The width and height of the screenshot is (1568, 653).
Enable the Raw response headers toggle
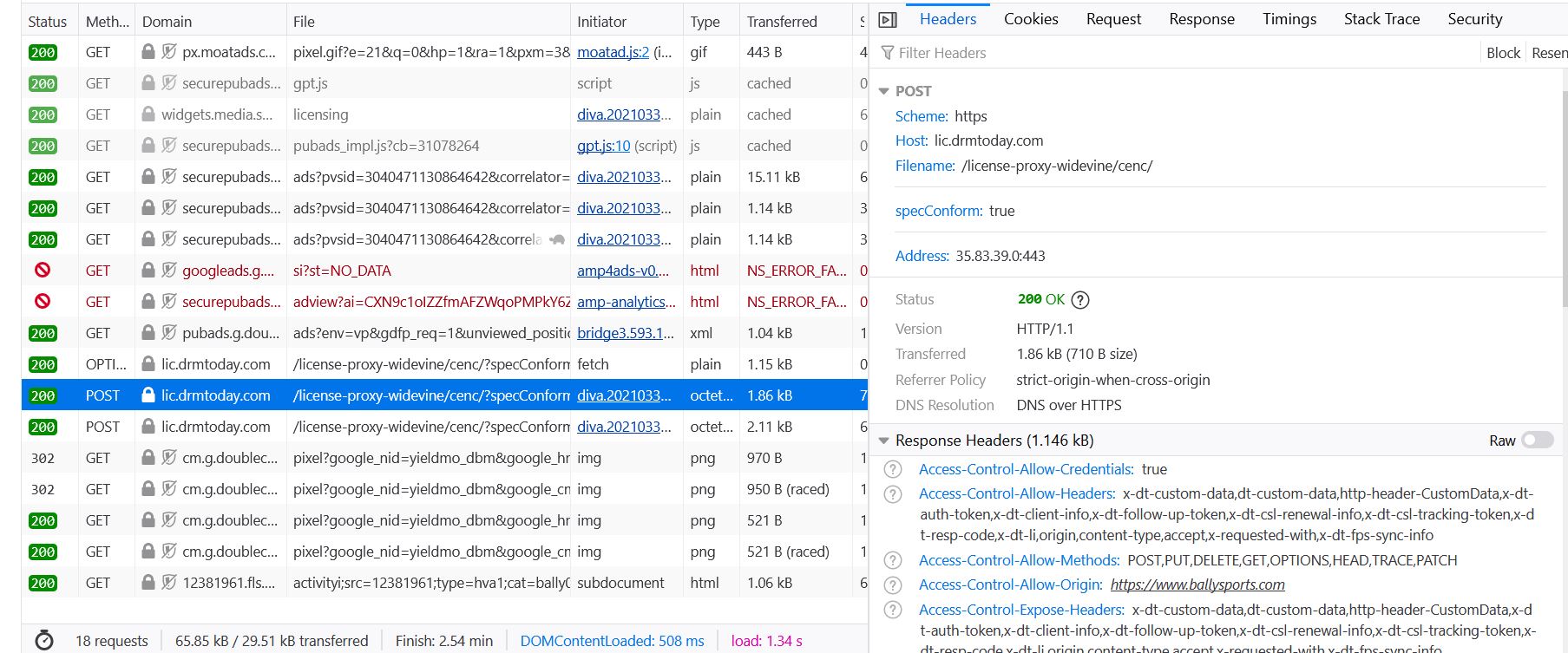pyautogui.click(x=1537, y=441)
